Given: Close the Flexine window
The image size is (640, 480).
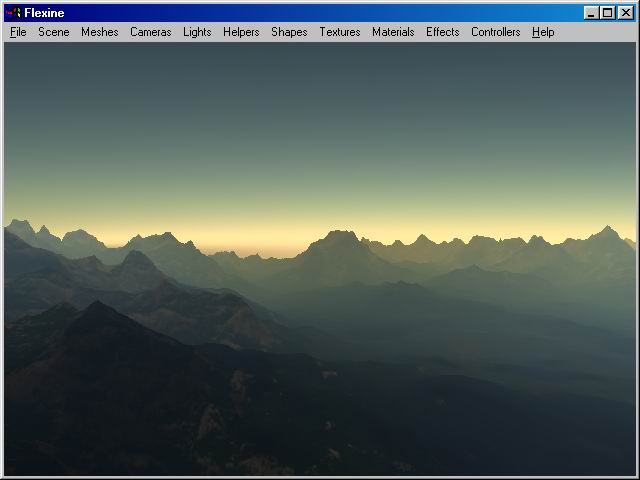Looking at the screenshot, I should point(625,13).
